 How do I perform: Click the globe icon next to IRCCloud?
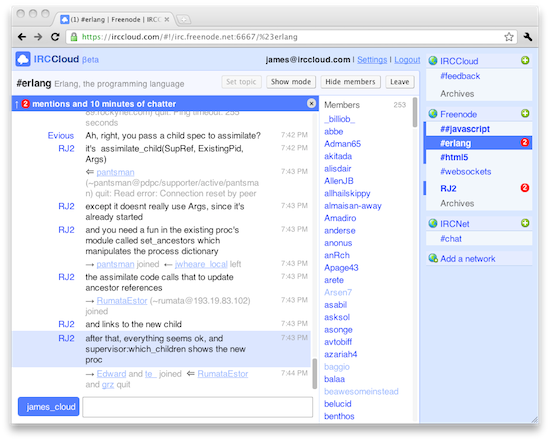pyautogui.click(x=433, y=60)
